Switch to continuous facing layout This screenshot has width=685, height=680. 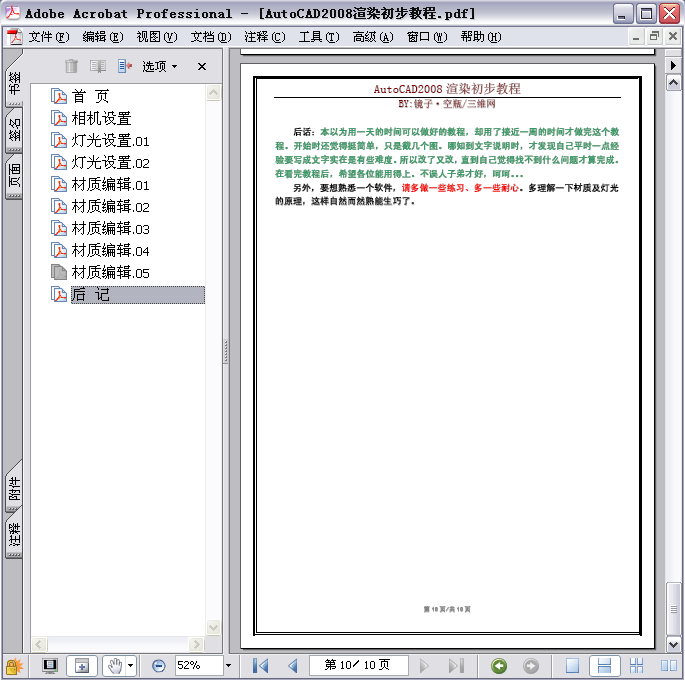click(x=637, y=666)
